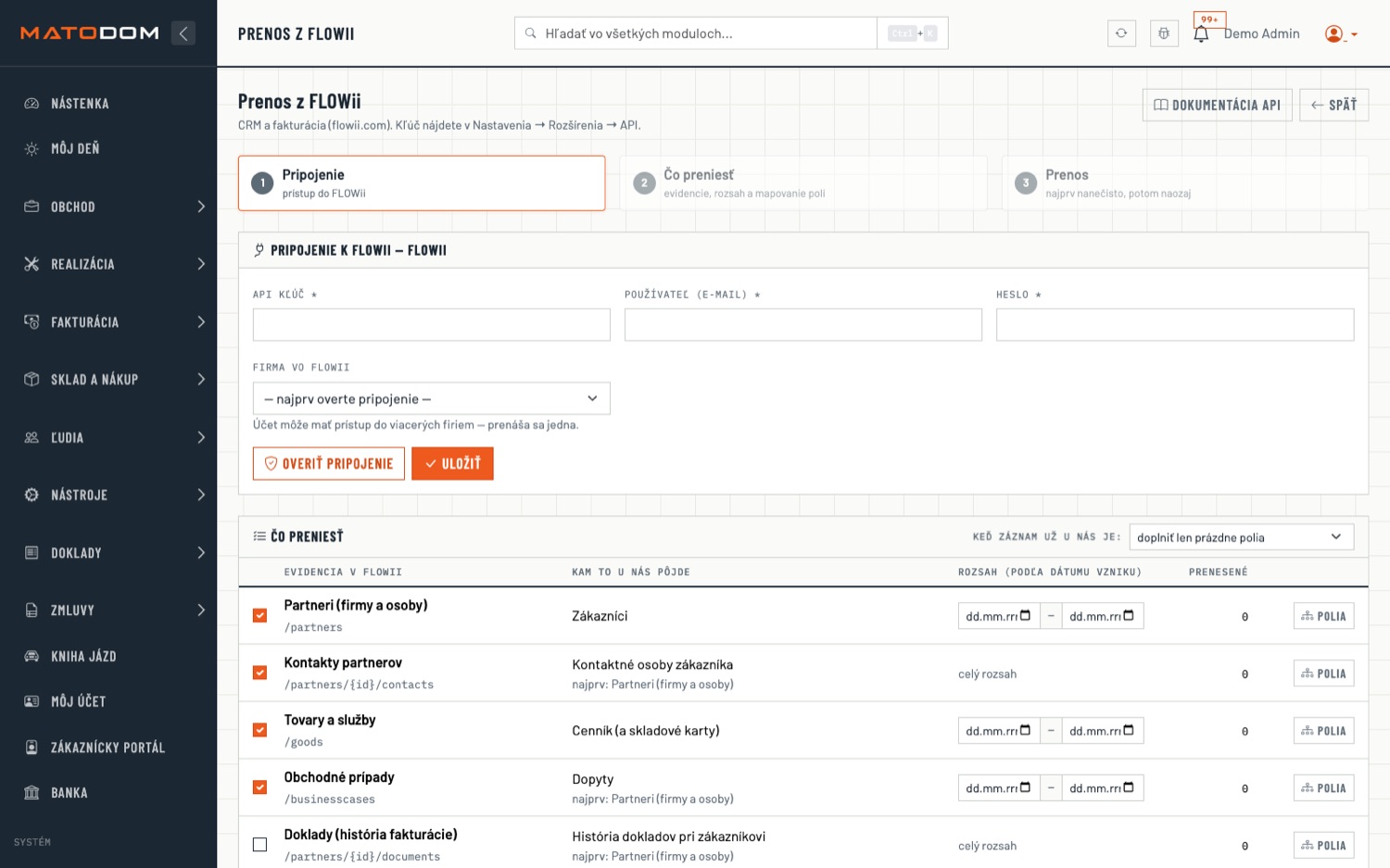This screenshot has width=1390, height=868.
Task: Uncheck Kontakty partnerov checkbox
Action: 259,673
